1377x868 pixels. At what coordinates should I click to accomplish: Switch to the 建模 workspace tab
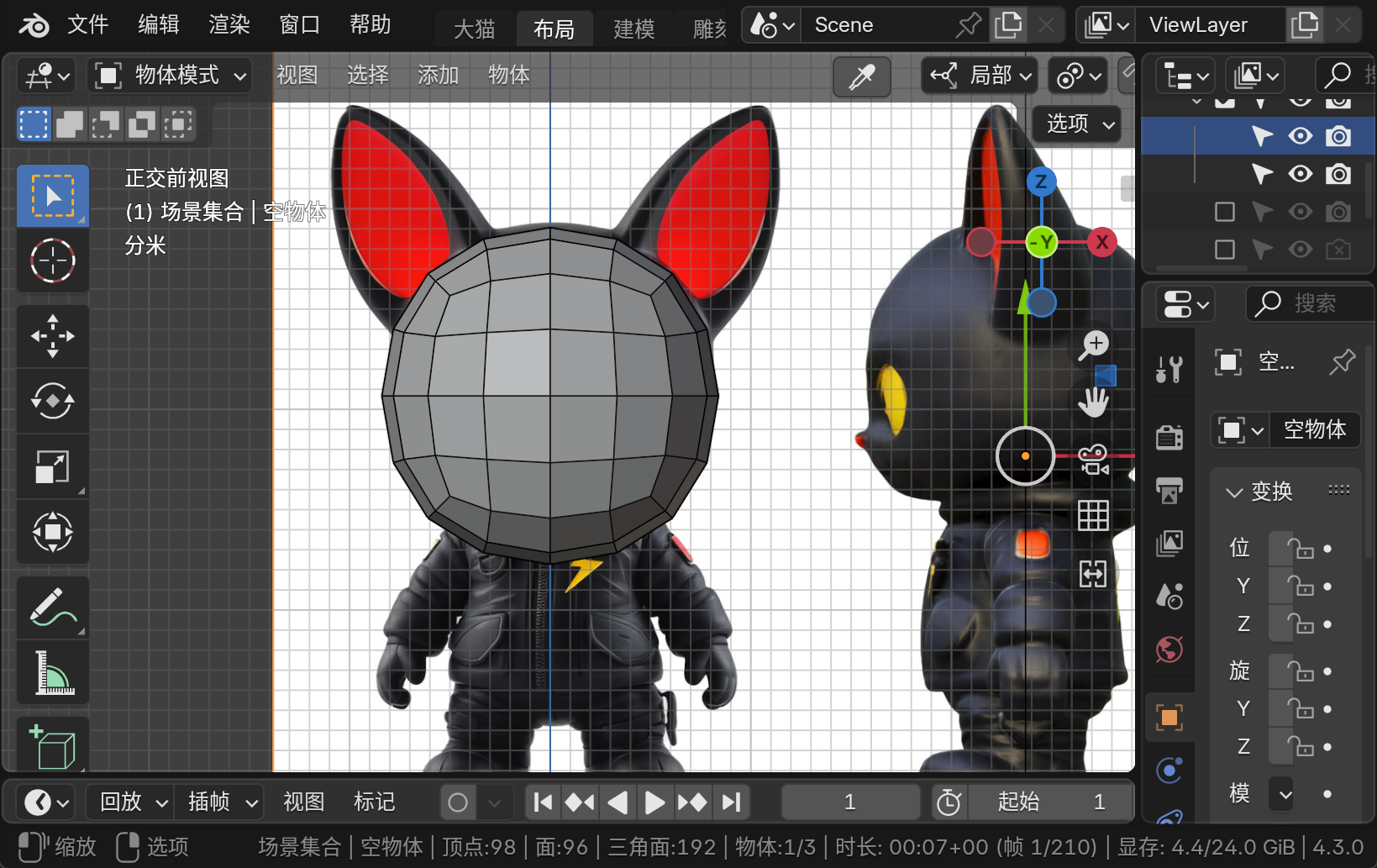(634, 29)
